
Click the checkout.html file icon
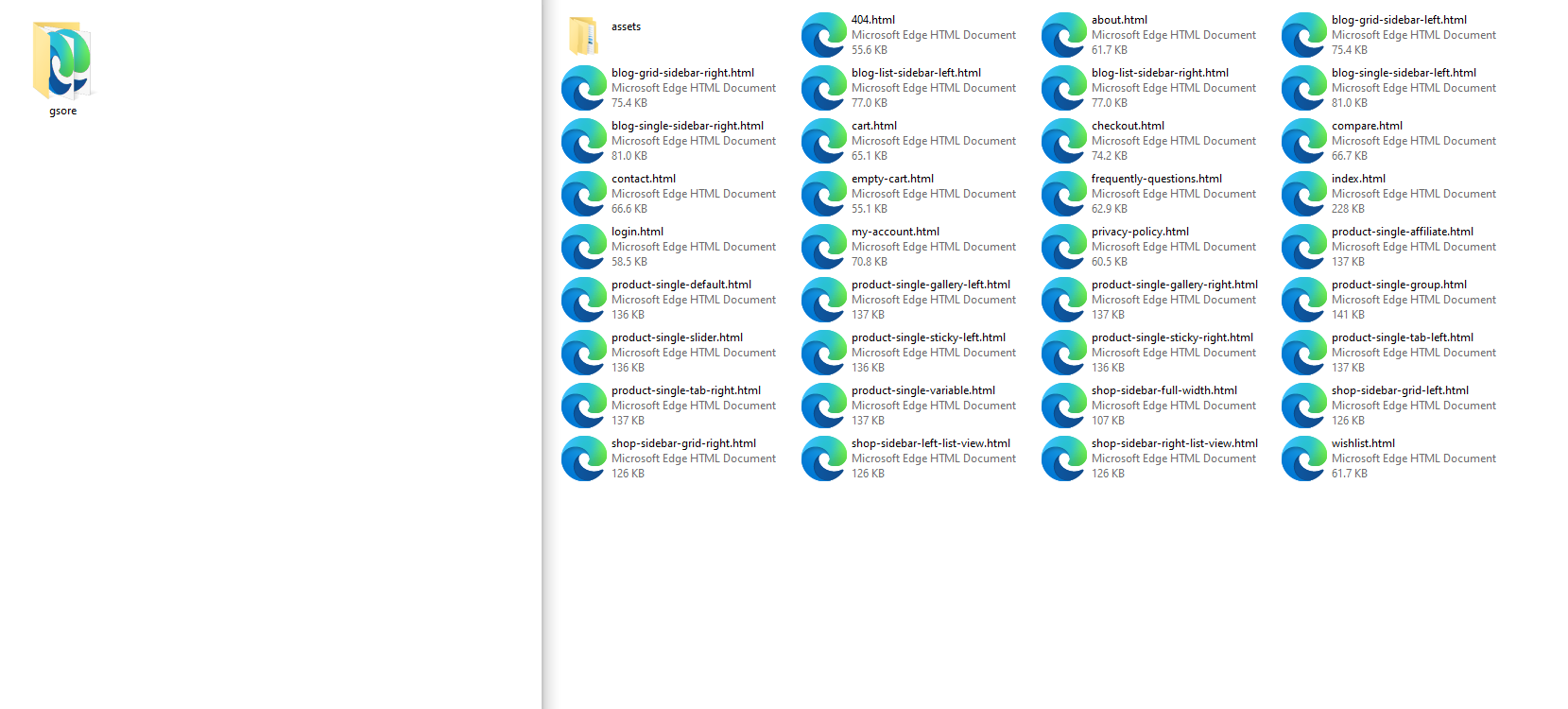1063,141
